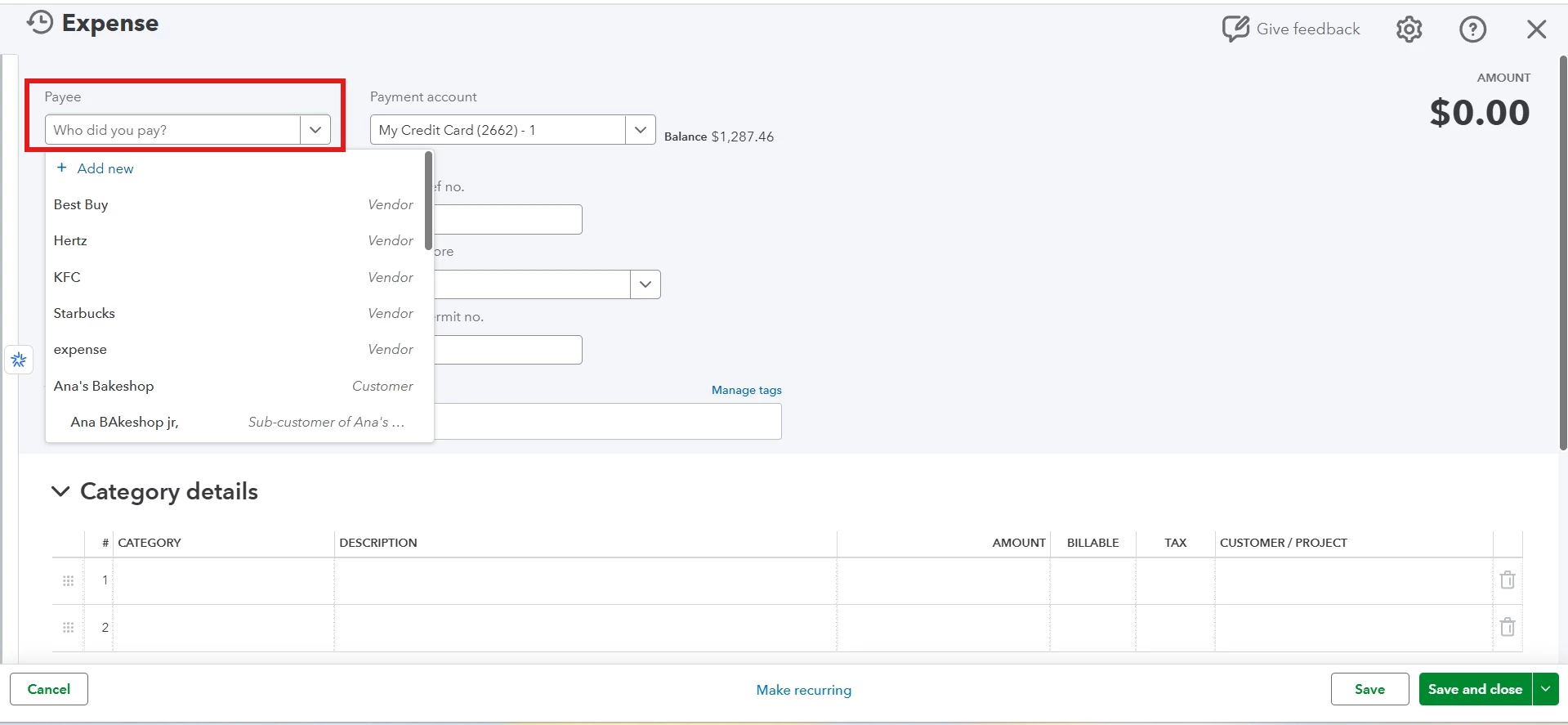Open the Payee dropdown arrow
Viewport: 1568px width, 725px height.
pyautogui.click(x=315, y=130)
